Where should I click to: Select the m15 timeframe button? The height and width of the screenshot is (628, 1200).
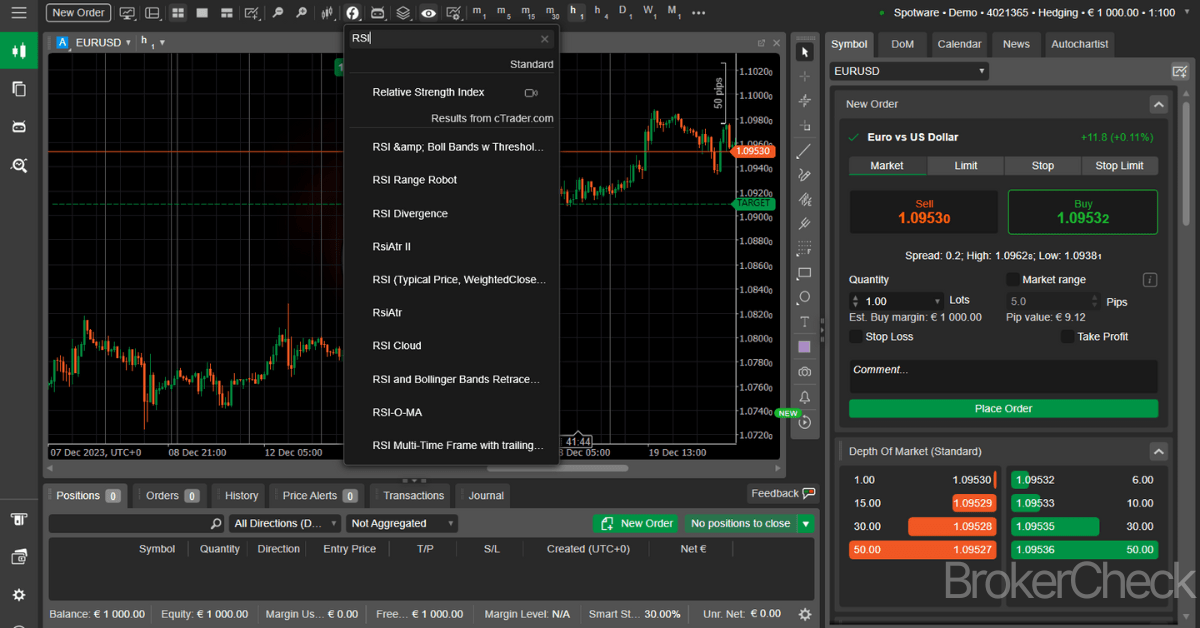528,13
